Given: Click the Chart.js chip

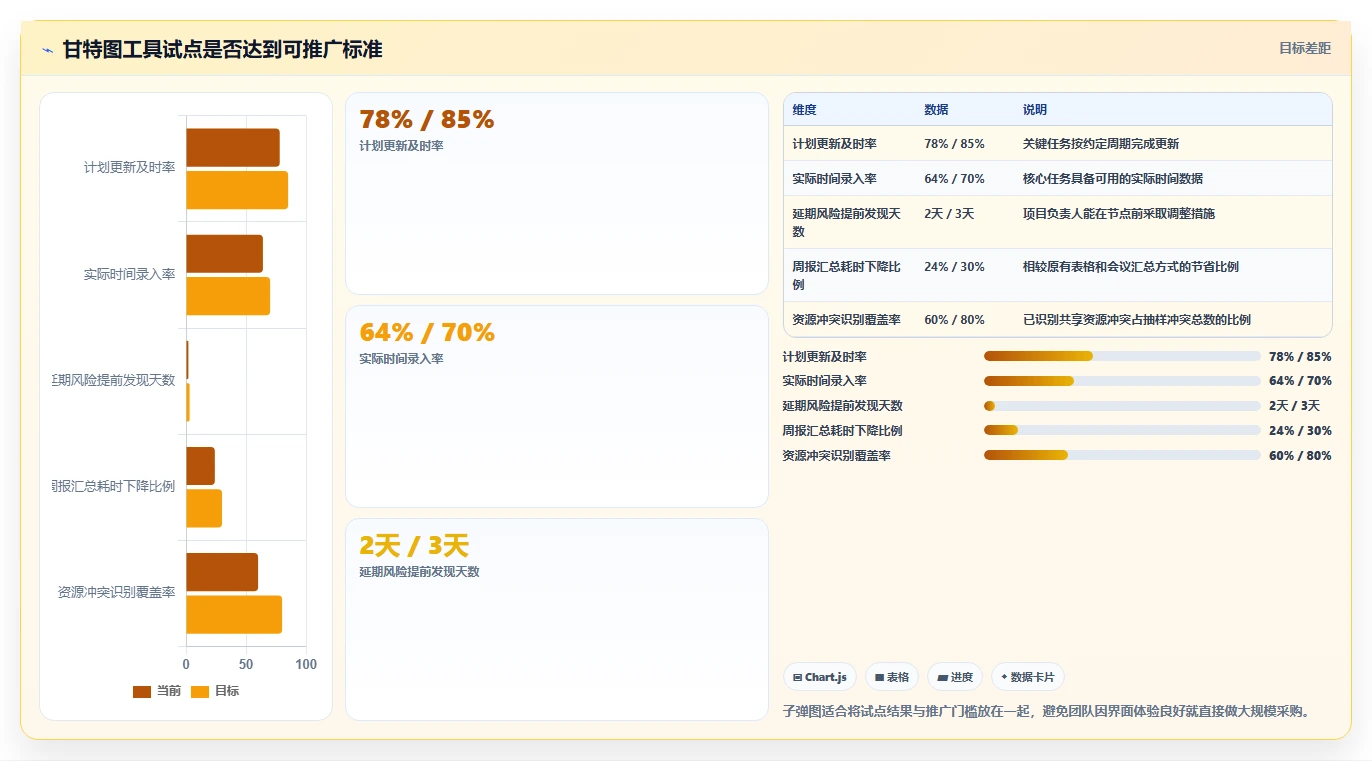Looking at the screenshot, I should pos(819,677).
